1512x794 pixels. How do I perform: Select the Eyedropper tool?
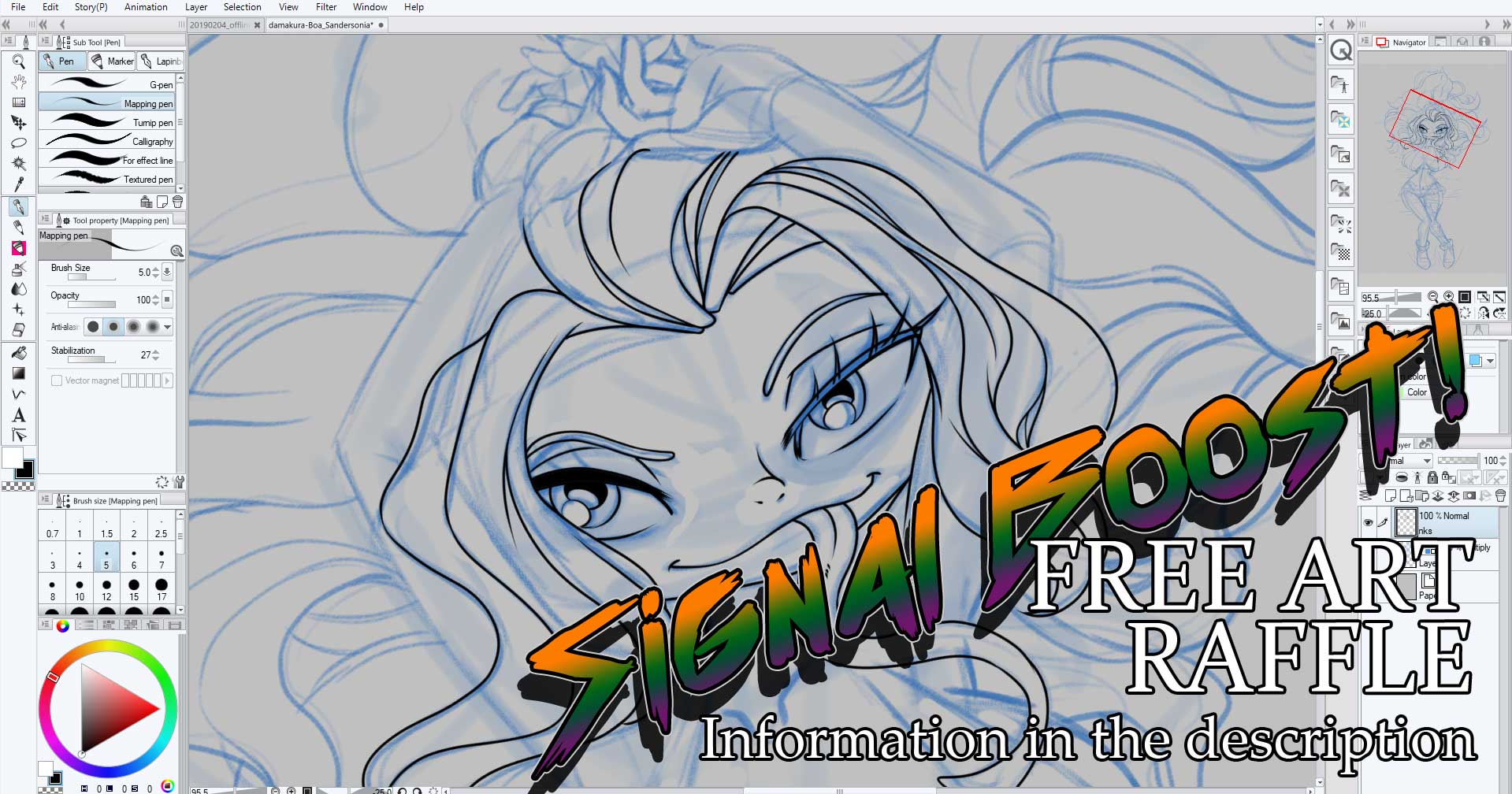19,184
